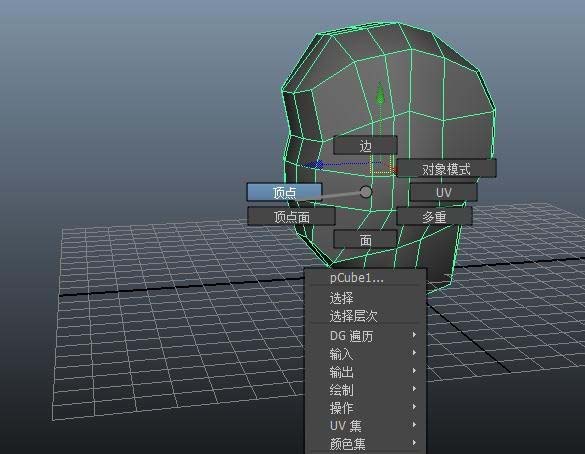The image size is (585, 454).
Task: Open the 绘制 (Paint) submenu
Action: (x=366, y=389)
